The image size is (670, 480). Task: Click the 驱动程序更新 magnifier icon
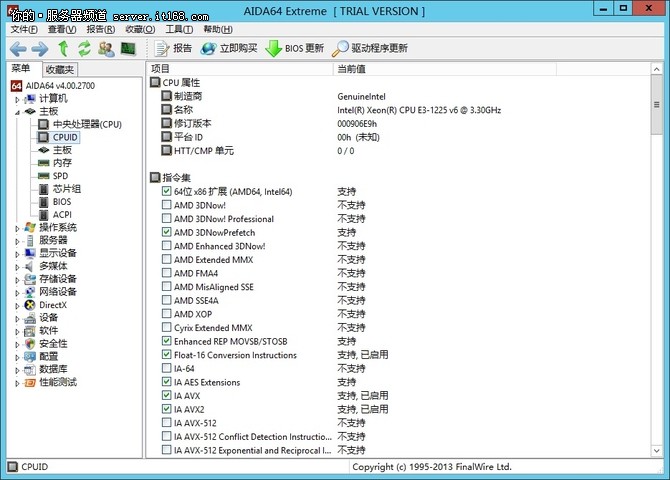pos(340,49)
